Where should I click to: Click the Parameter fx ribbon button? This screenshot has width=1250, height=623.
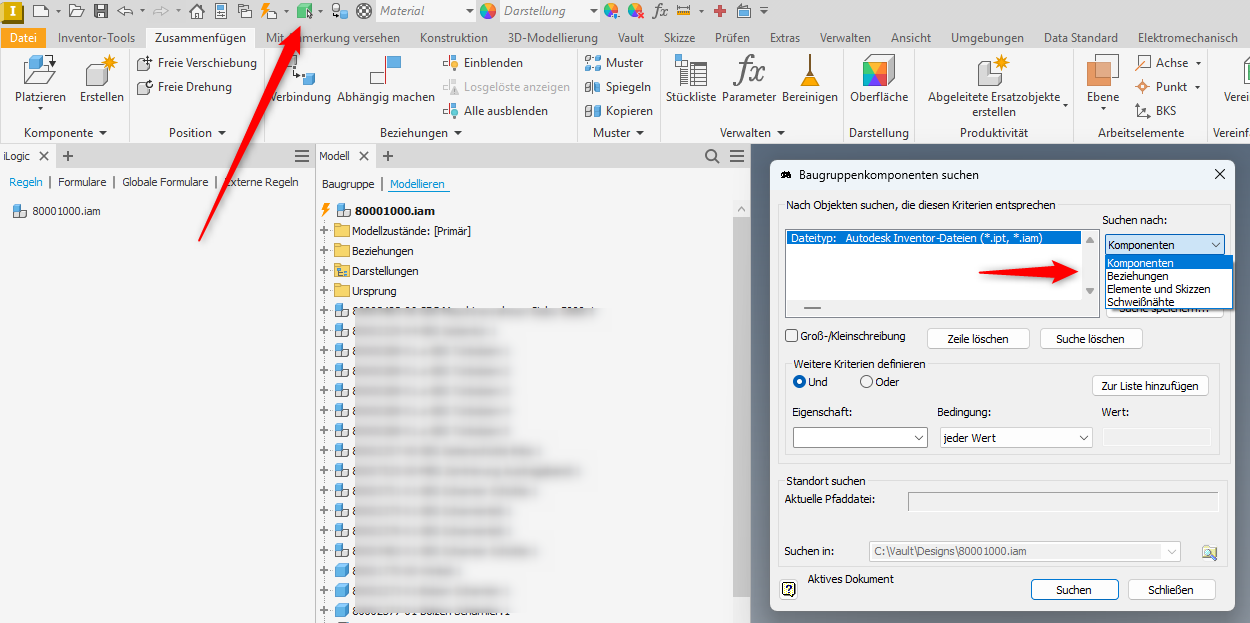(749, 80)
